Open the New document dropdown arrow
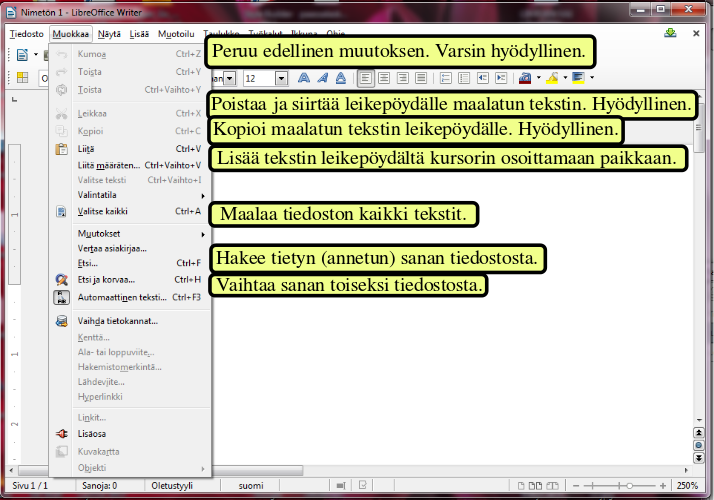 36,55
